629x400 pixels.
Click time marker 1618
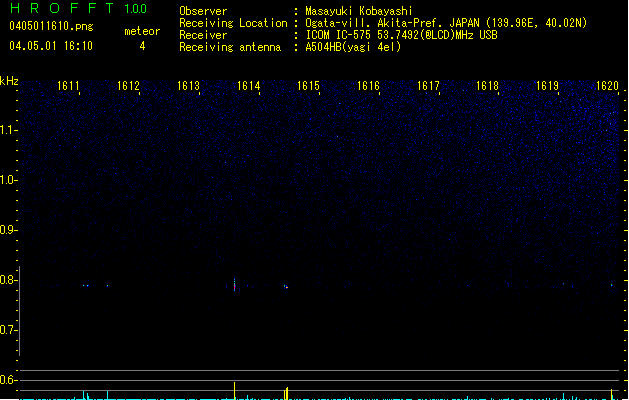(487, 86)
